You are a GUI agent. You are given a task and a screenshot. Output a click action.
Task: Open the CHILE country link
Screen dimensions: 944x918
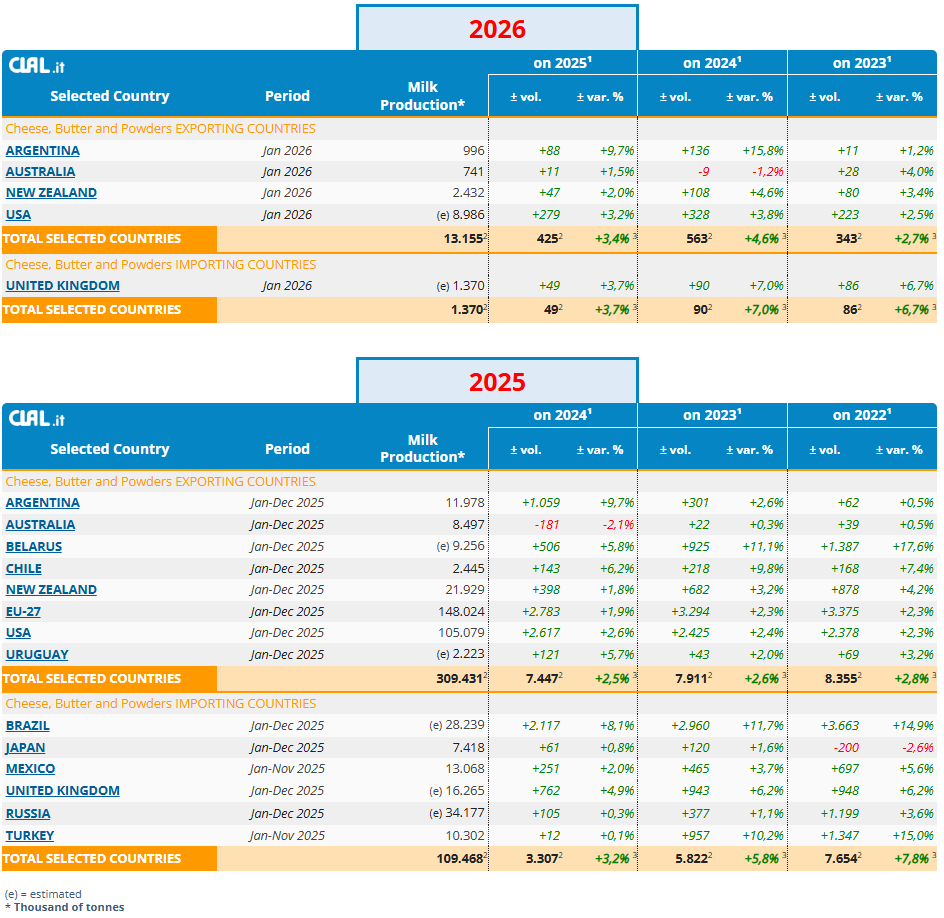pos(25,569)
